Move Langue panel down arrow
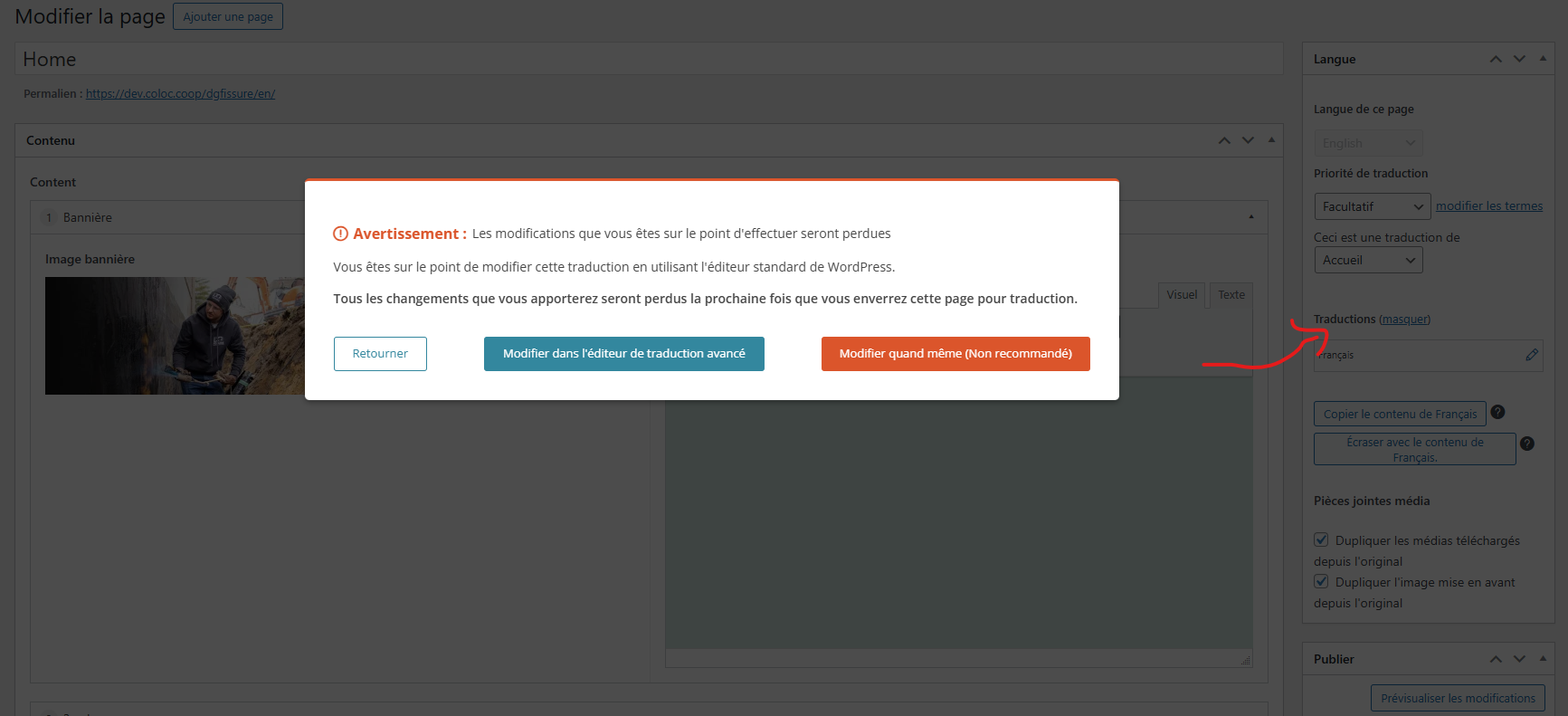The height and width of the screenshot is (716, 1568). 1519,59
